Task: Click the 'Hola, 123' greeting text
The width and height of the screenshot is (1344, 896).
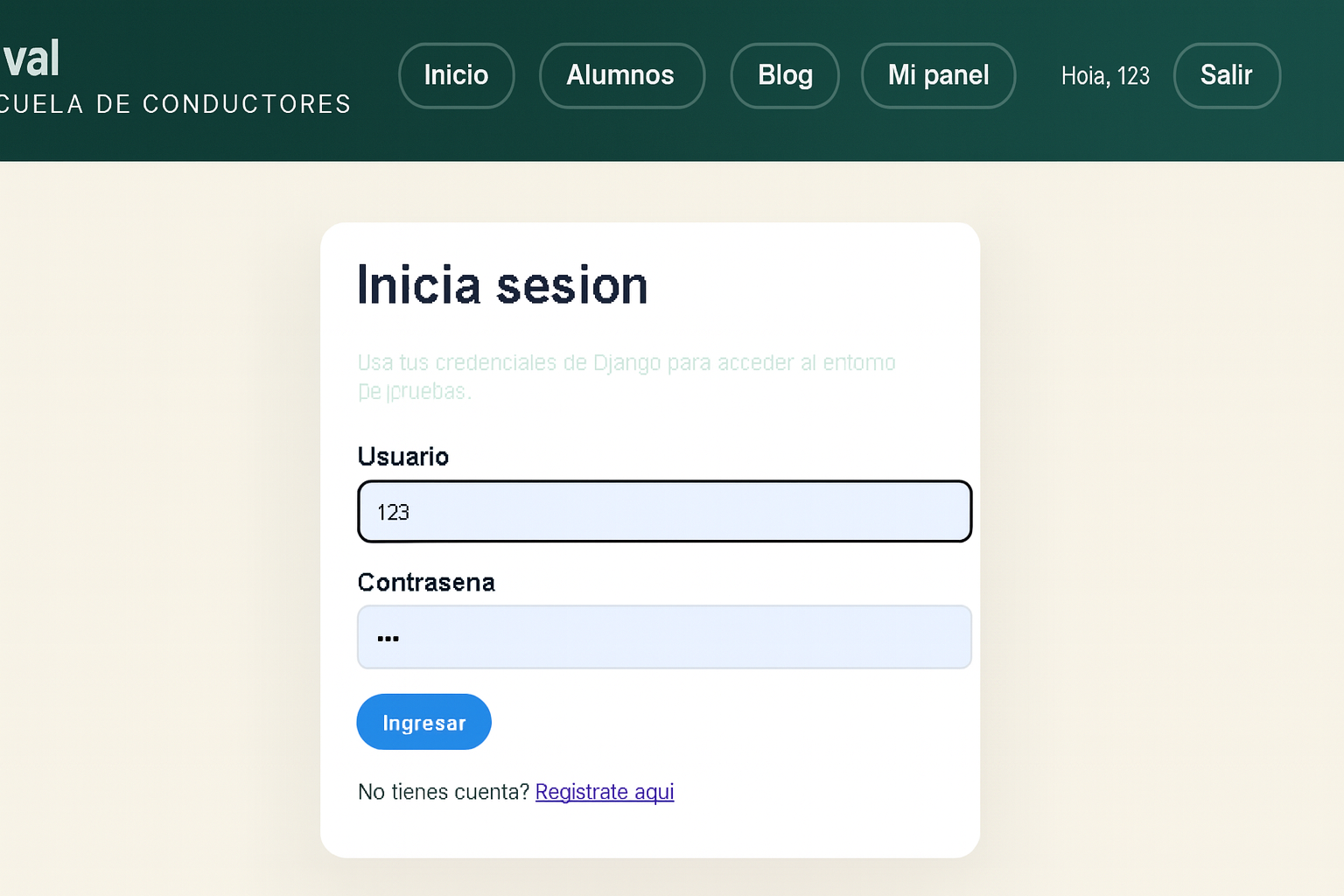Action: tap(1104, 76)
